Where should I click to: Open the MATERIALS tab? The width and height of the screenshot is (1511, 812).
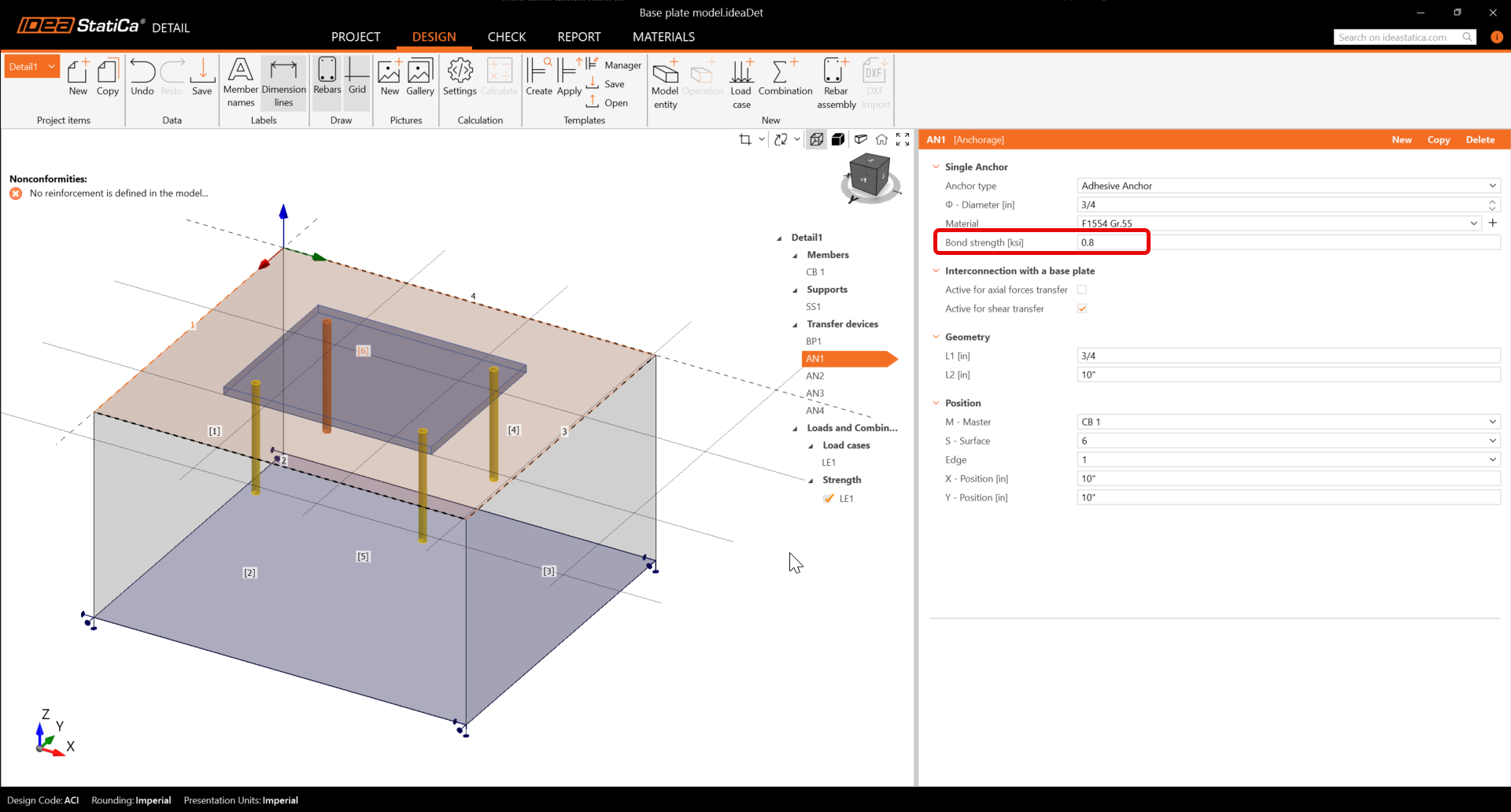click(x=663, y=37)
